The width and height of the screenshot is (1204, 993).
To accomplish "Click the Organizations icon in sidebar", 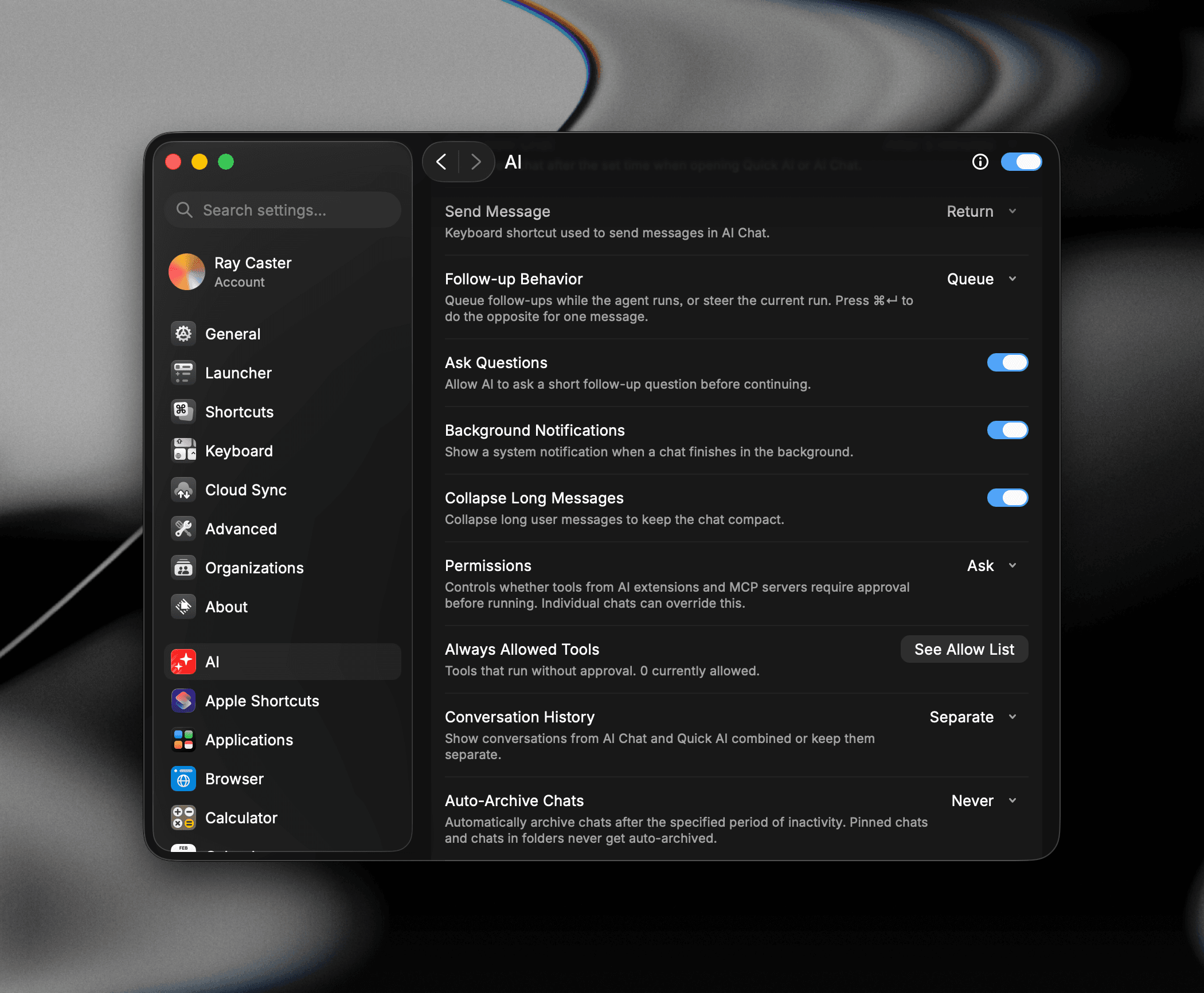I will (x=183, y=568).
